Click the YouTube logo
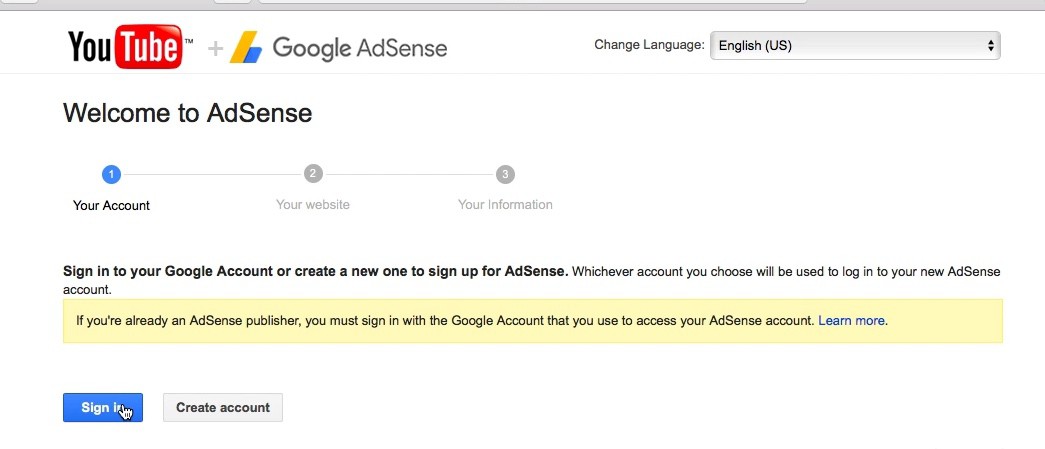This screenshot has width=1045, height=449. [130, 46]
